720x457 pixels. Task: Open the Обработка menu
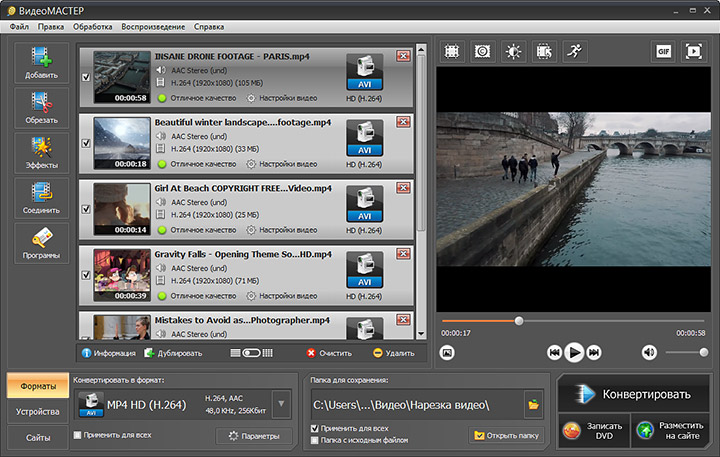[x=92, y=25]
